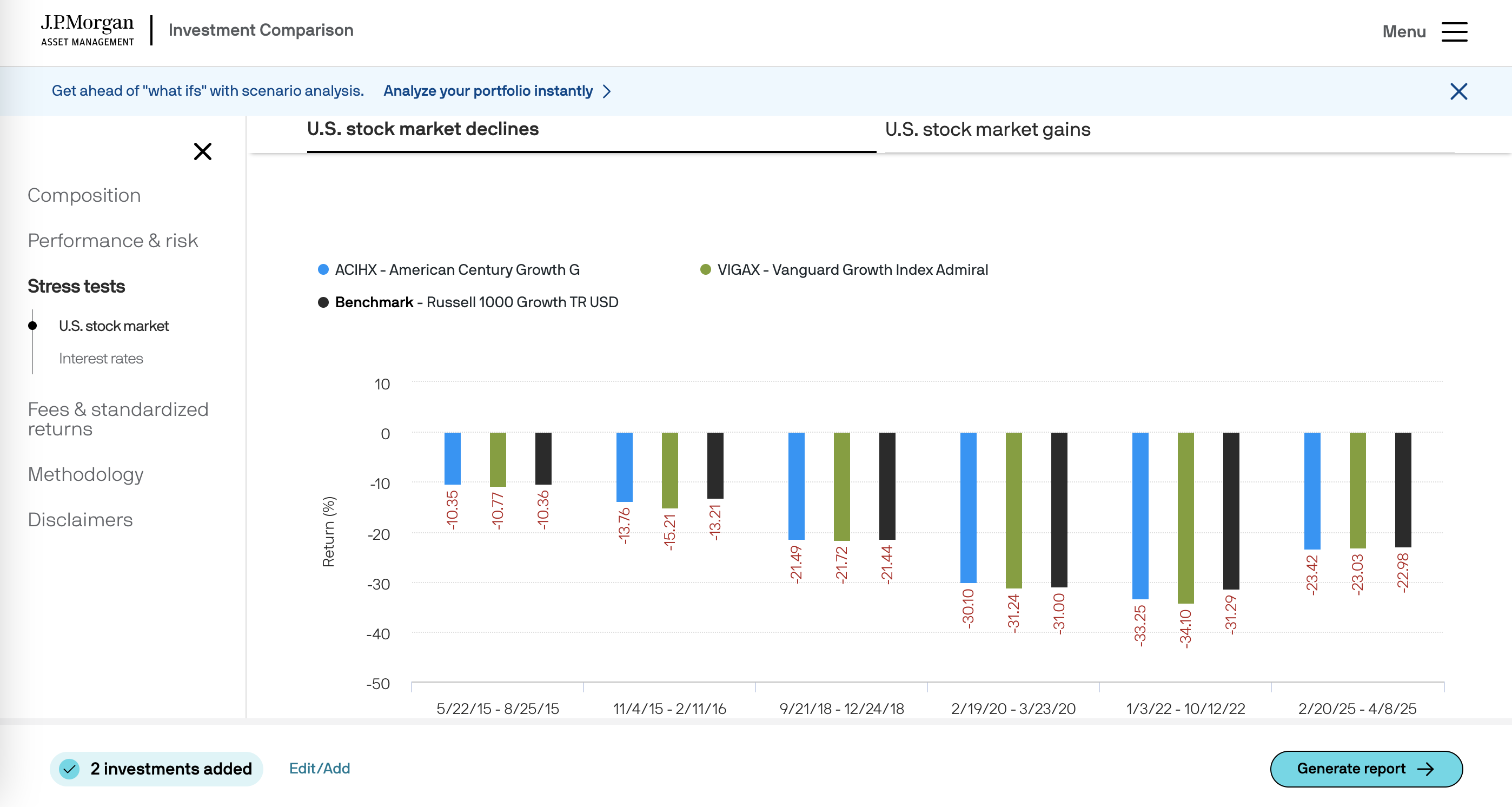This screenshot has width=1512, height=807.
Task: Click the arrow icon on Generate report
Action: [x=1425, y=769]
